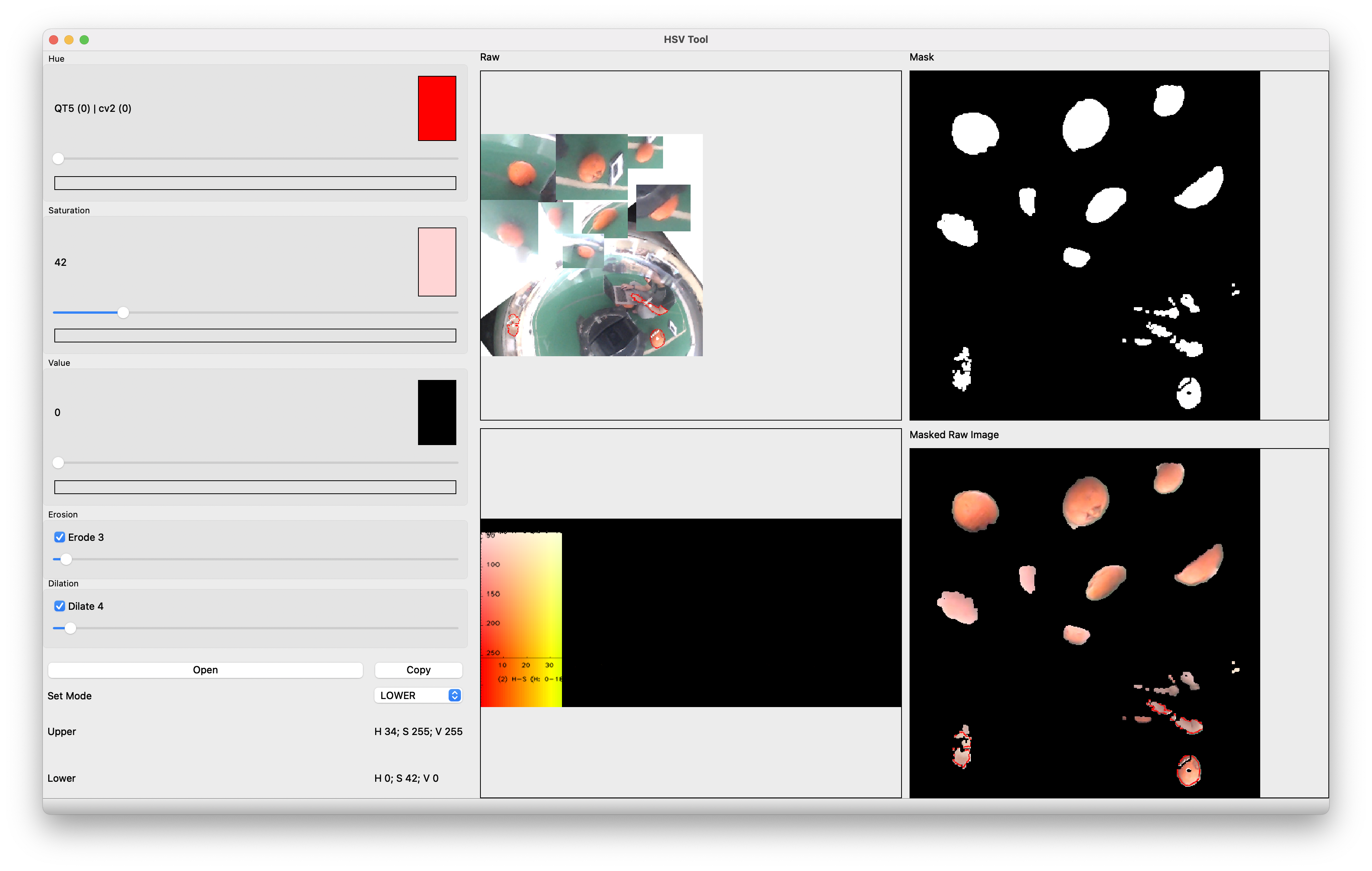Click the Dilation slider handle

[70, 628]
